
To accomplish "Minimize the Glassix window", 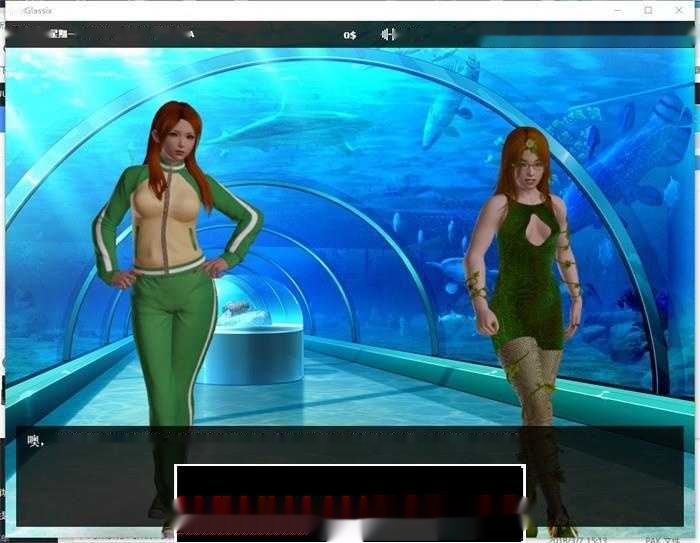I will pos(613,10).
